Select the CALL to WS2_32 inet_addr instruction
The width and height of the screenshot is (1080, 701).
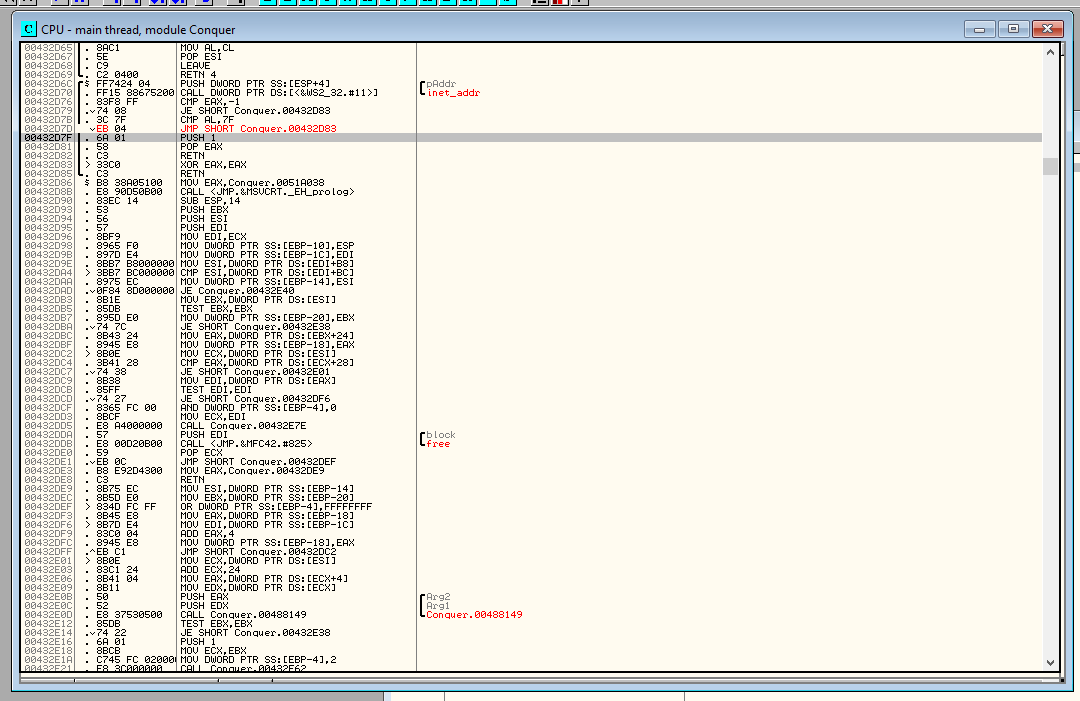click(278, 93)
